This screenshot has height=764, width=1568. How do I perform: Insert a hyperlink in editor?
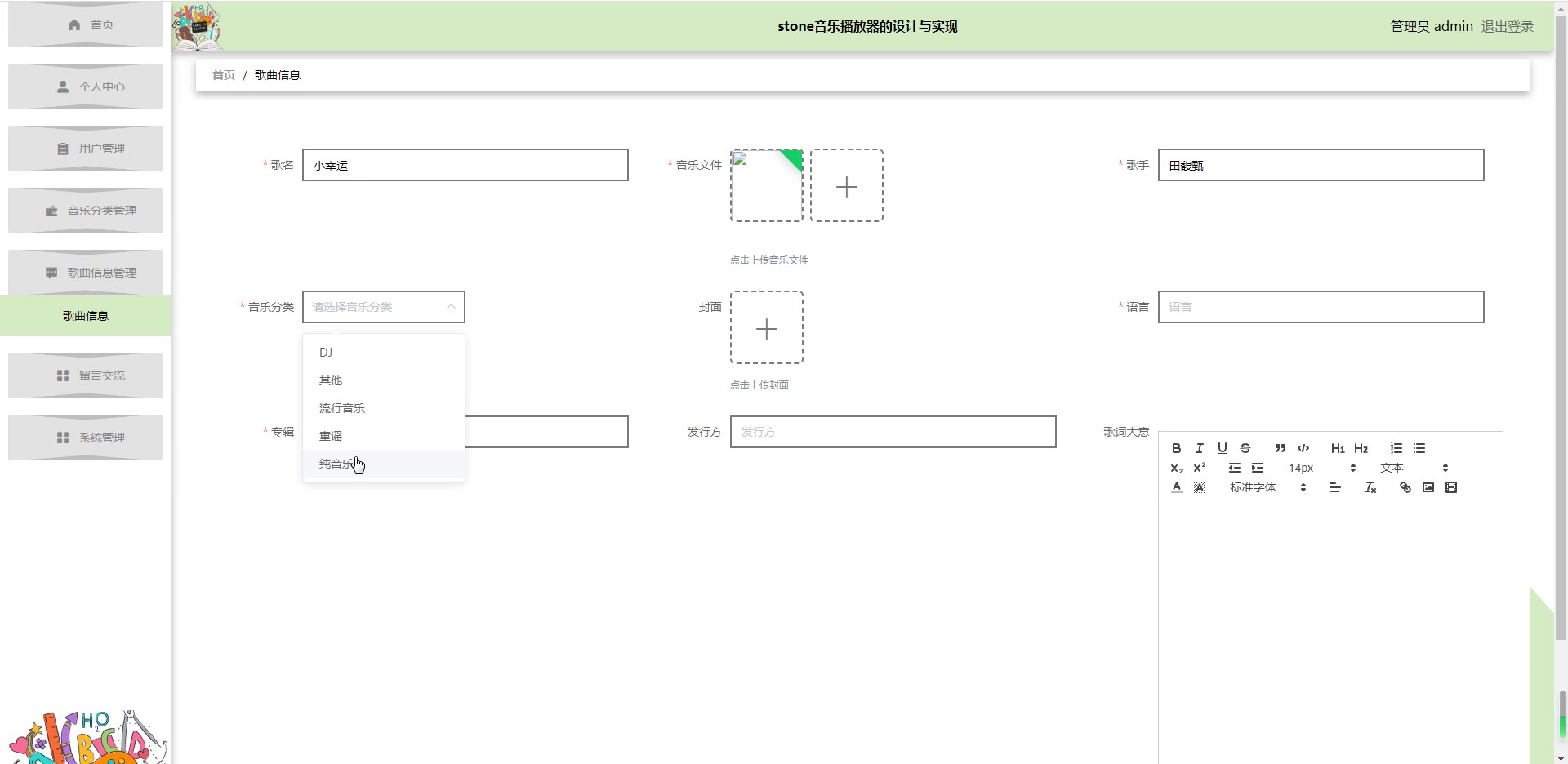pos(1405,487)
